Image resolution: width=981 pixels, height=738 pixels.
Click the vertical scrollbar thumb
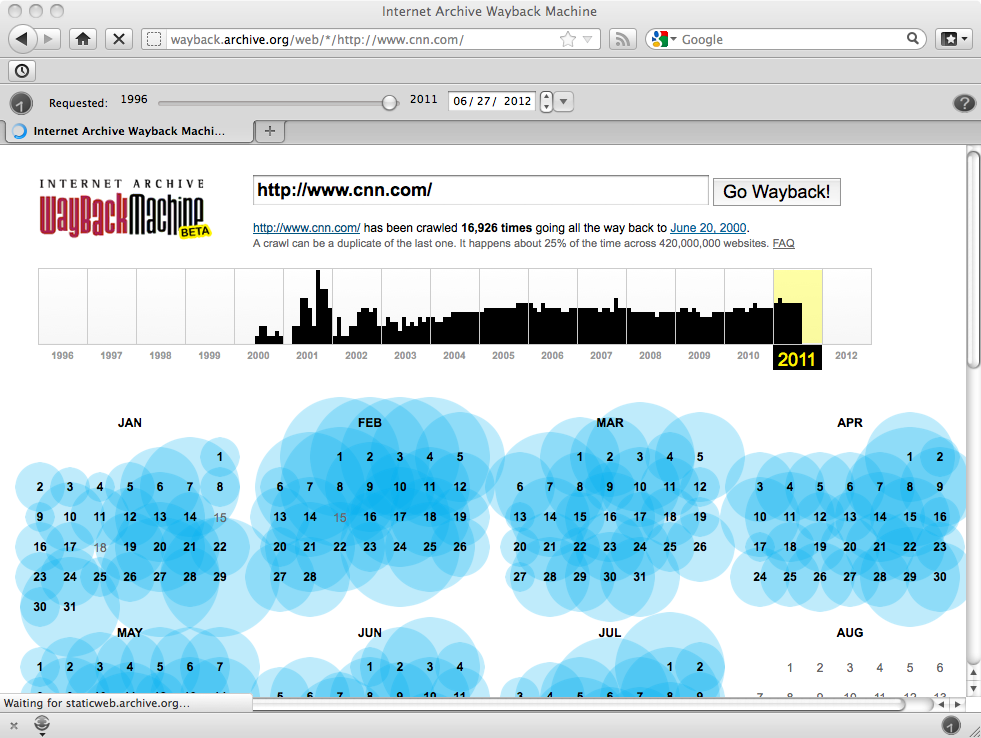click(x=973, y=260)
